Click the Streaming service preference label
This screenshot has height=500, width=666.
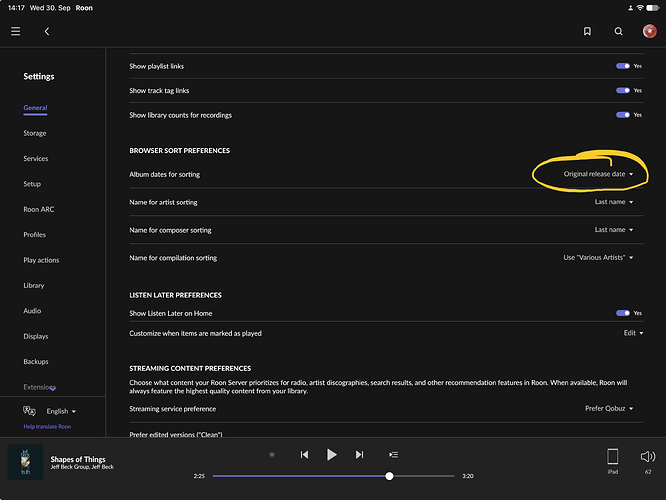[x=172, y=409]
